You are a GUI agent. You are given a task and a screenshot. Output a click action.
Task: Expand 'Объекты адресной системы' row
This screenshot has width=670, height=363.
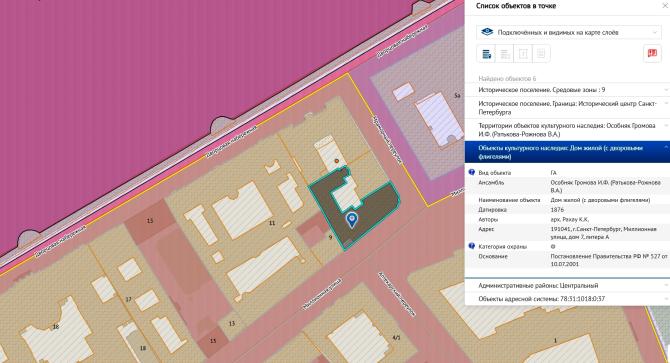point(567,299)
